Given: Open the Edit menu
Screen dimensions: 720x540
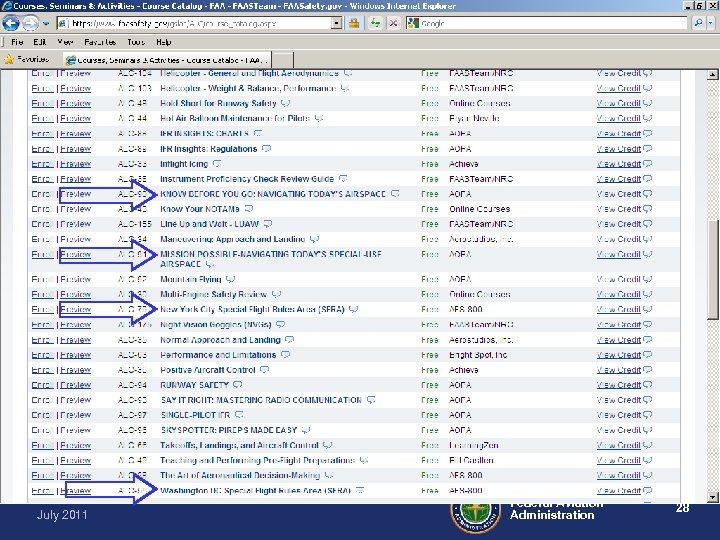Looking at the screenshot, I should point(39,42).
